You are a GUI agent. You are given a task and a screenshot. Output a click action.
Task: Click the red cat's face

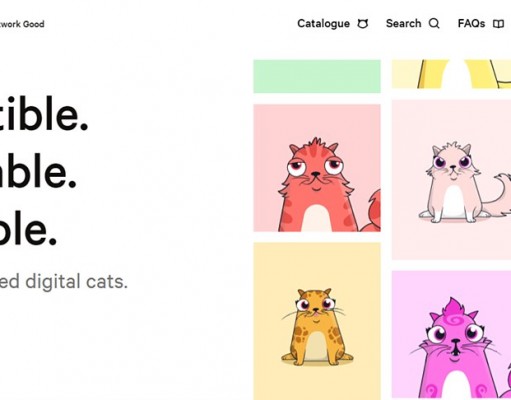point(316,167)
